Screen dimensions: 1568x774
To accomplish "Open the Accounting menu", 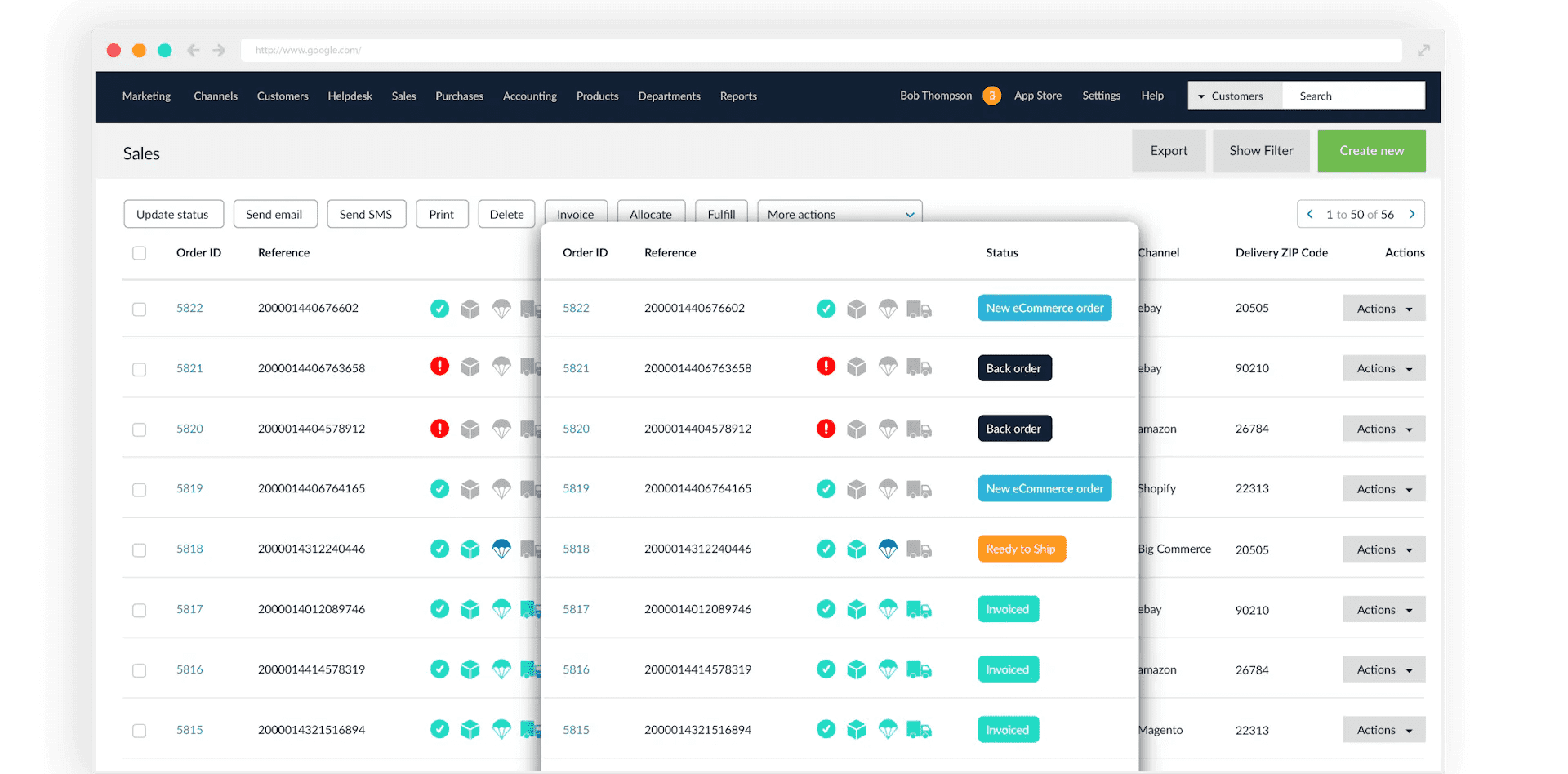I will pos(529,96).
